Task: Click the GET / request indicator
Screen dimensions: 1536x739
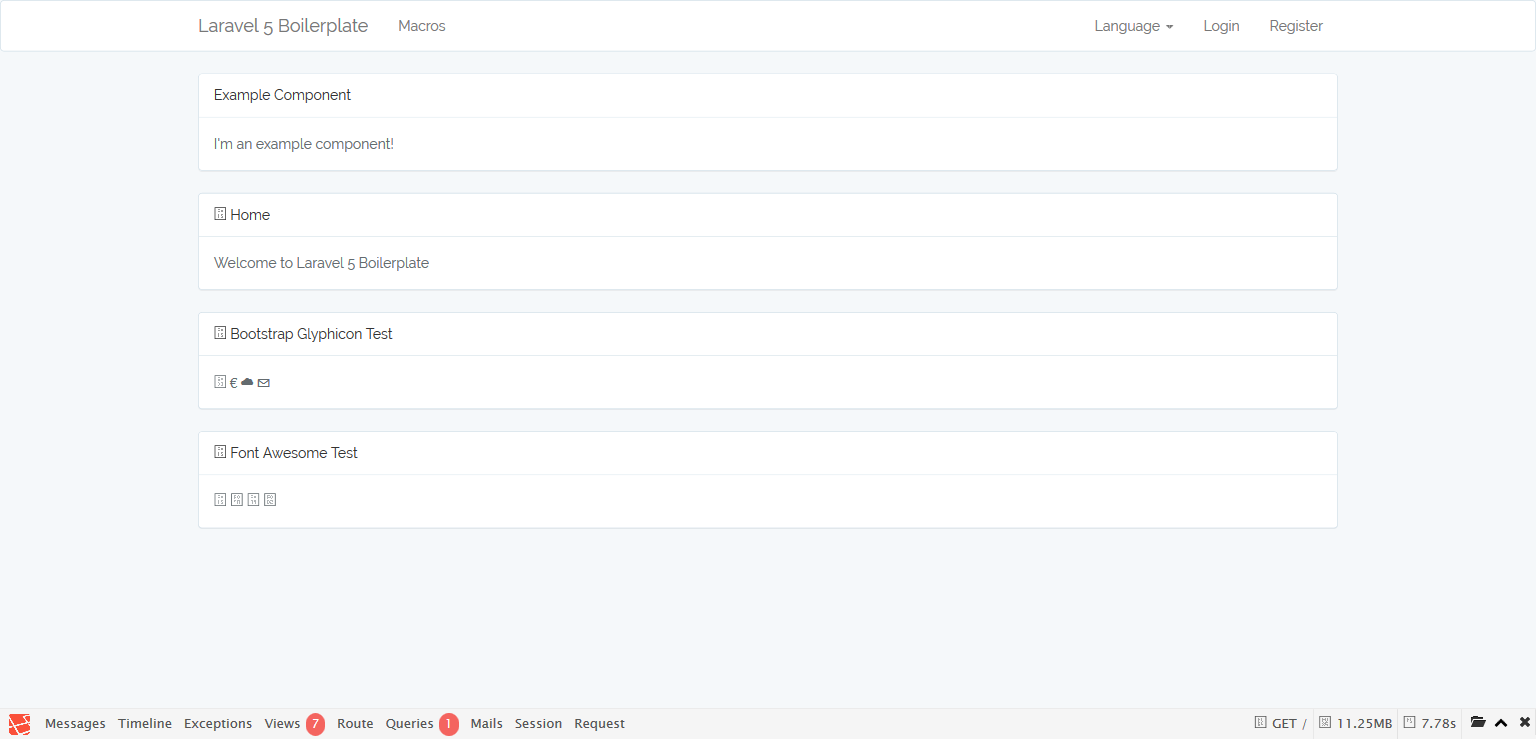Action: 1289,724
